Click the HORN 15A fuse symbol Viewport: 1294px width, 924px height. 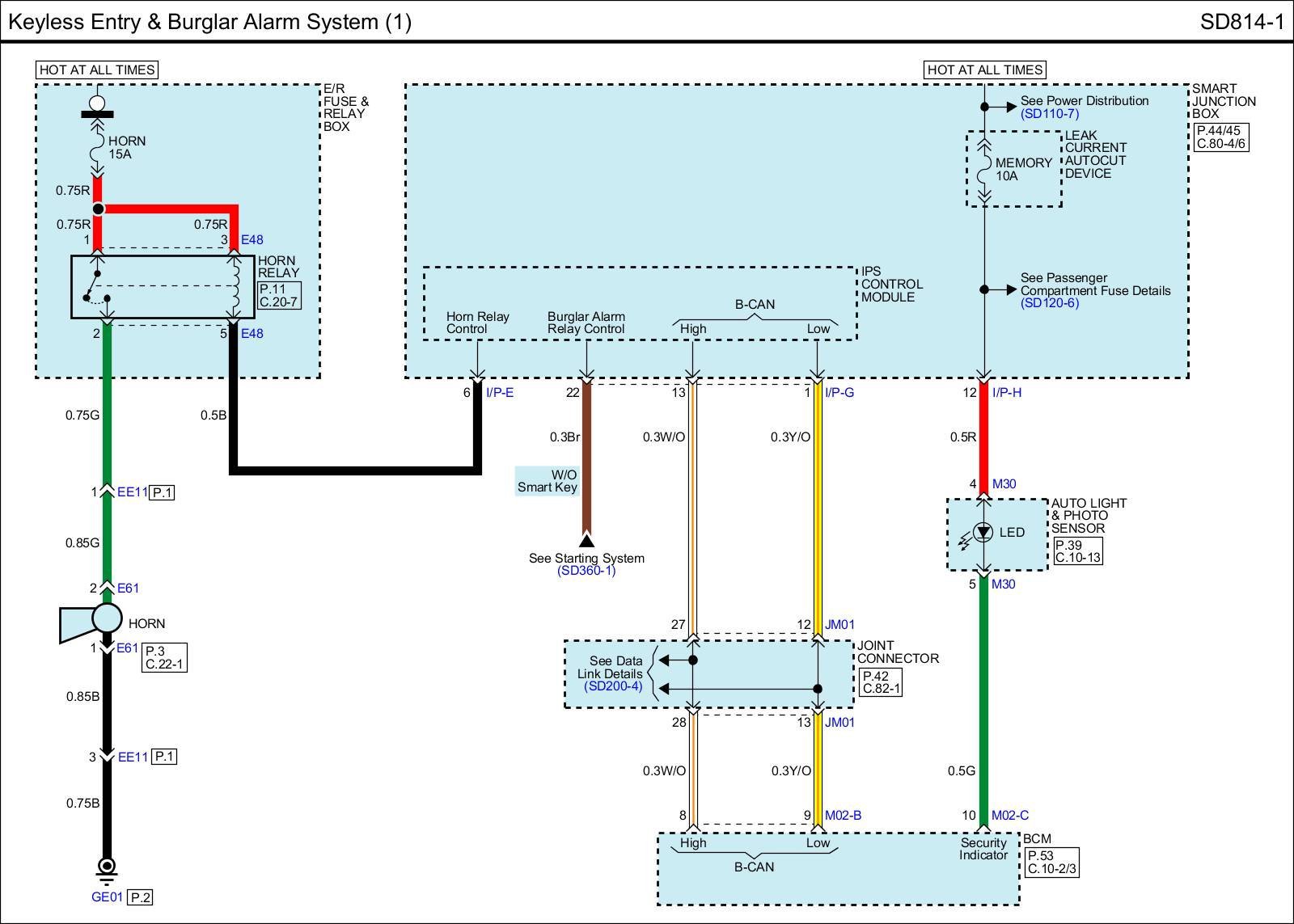pos(98,147)
